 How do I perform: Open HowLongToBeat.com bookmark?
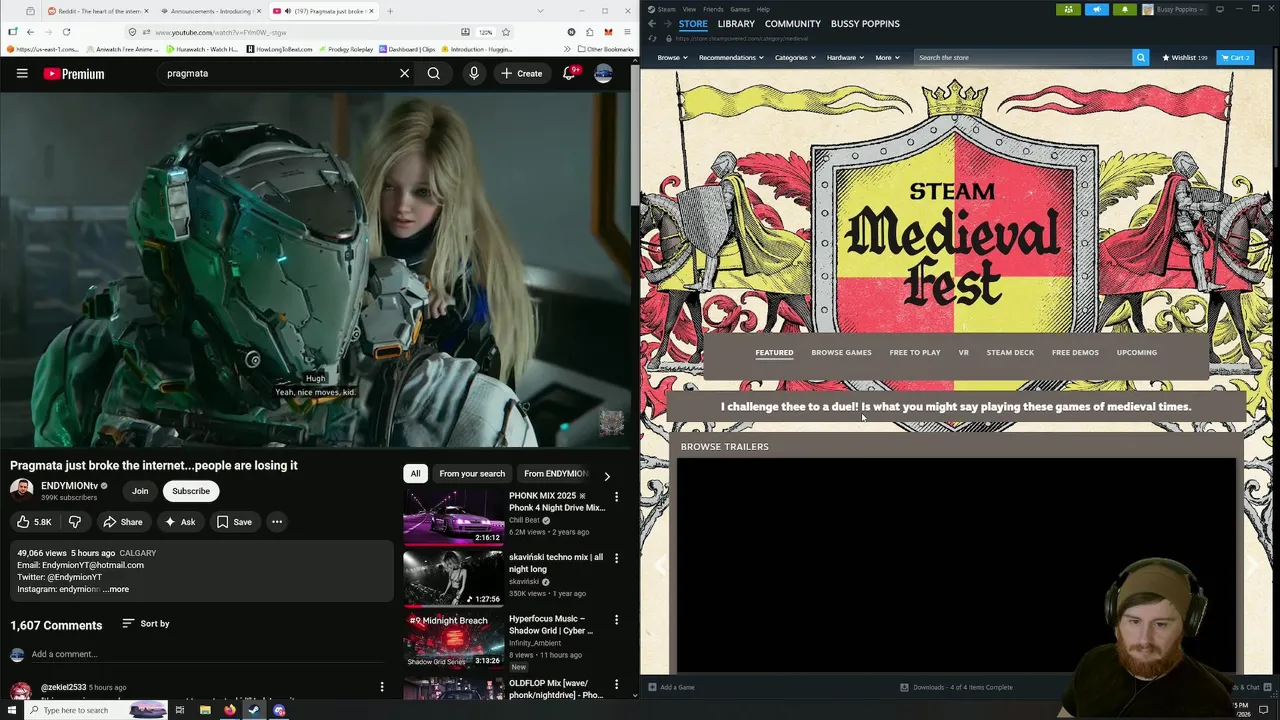[x=279, y=49]
